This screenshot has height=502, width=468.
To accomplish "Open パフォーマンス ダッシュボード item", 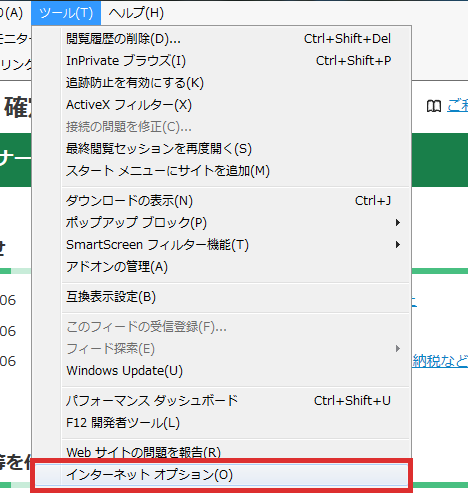I will point(222,401).
